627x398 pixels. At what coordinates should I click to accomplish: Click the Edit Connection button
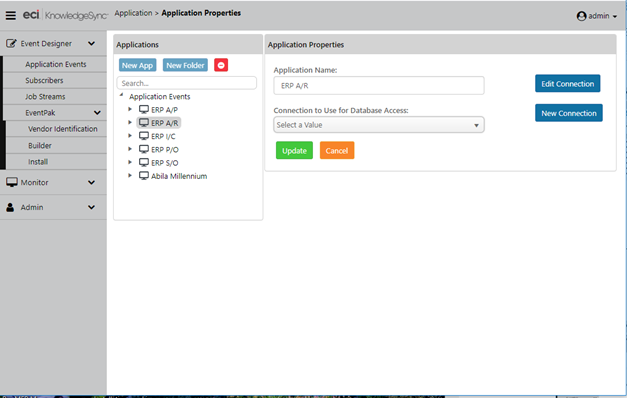567,84
